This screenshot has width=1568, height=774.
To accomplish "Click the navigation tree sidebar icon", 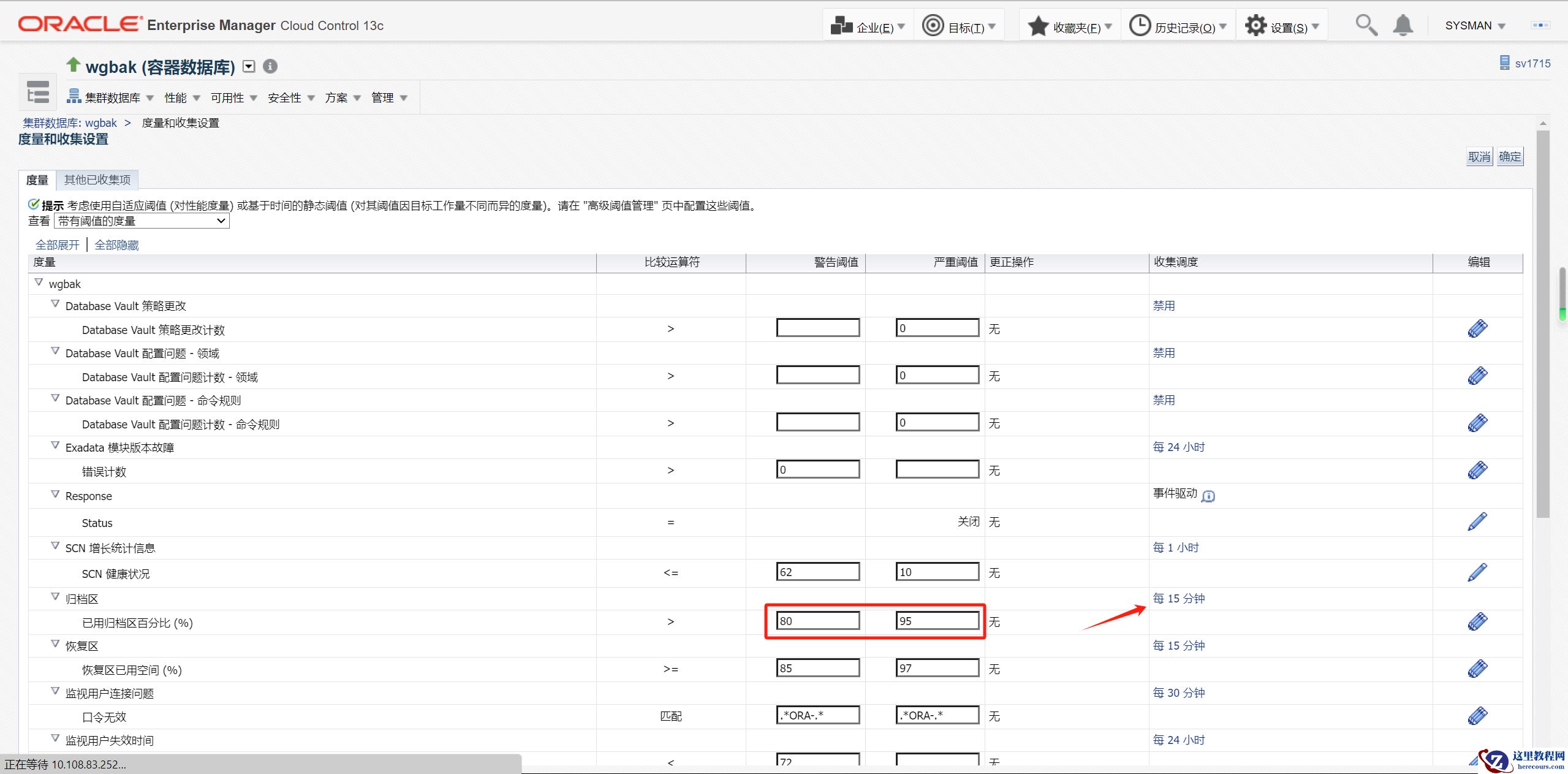I will (x=37, y=93).
